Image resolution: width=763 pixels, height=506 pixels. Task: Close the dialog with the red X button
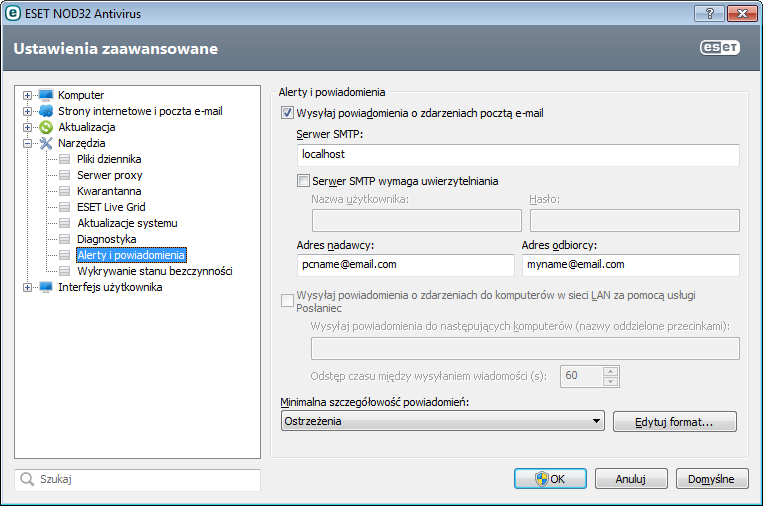point(742,13)
